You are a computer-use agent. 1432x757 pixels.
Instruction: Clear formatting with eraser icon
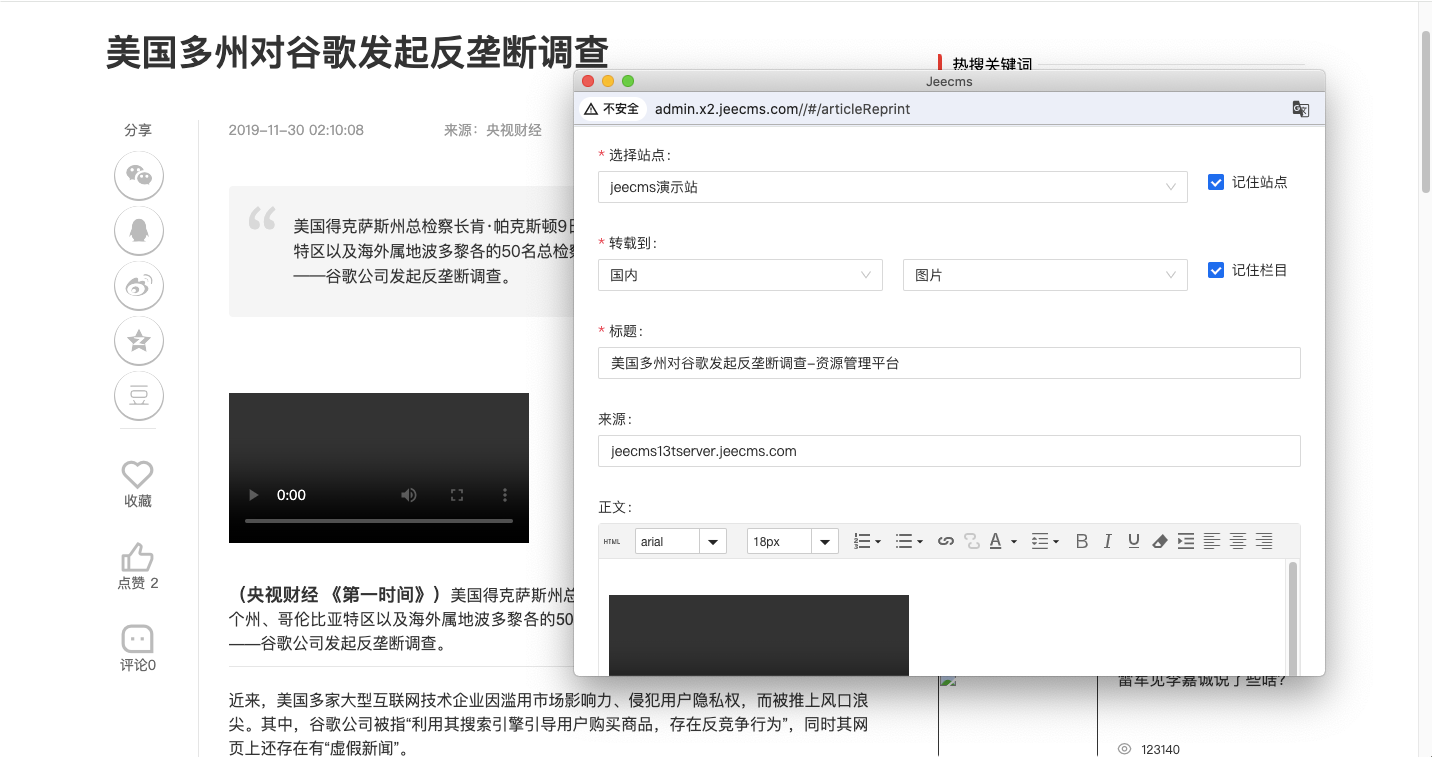1159,541
